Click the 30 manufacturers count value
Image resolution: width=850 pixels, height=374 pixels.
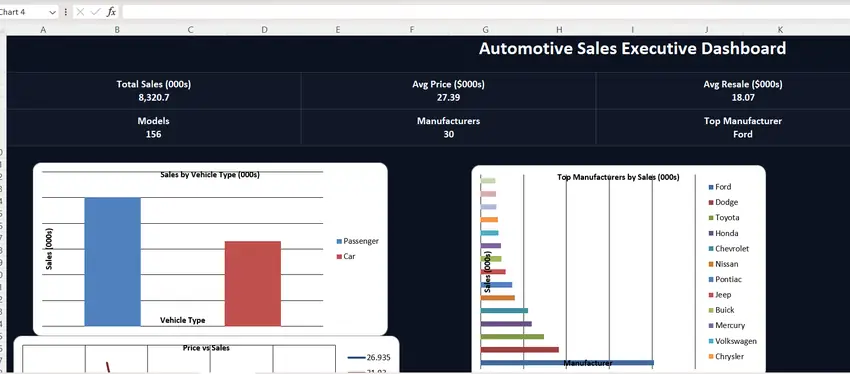(448, 134)
